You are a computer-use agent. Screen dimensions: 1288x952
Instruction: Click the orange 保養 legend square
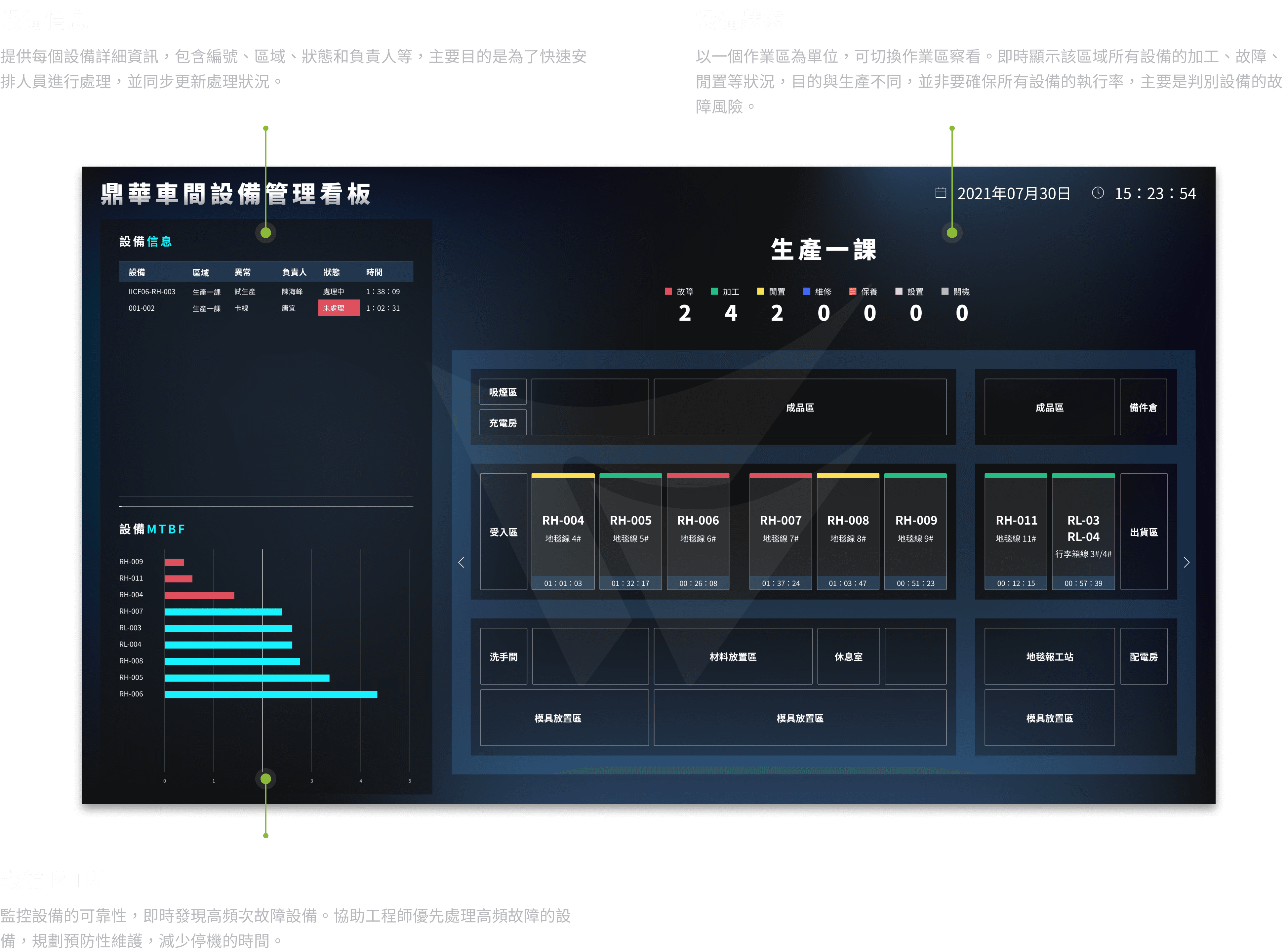(x=853, y=292)
